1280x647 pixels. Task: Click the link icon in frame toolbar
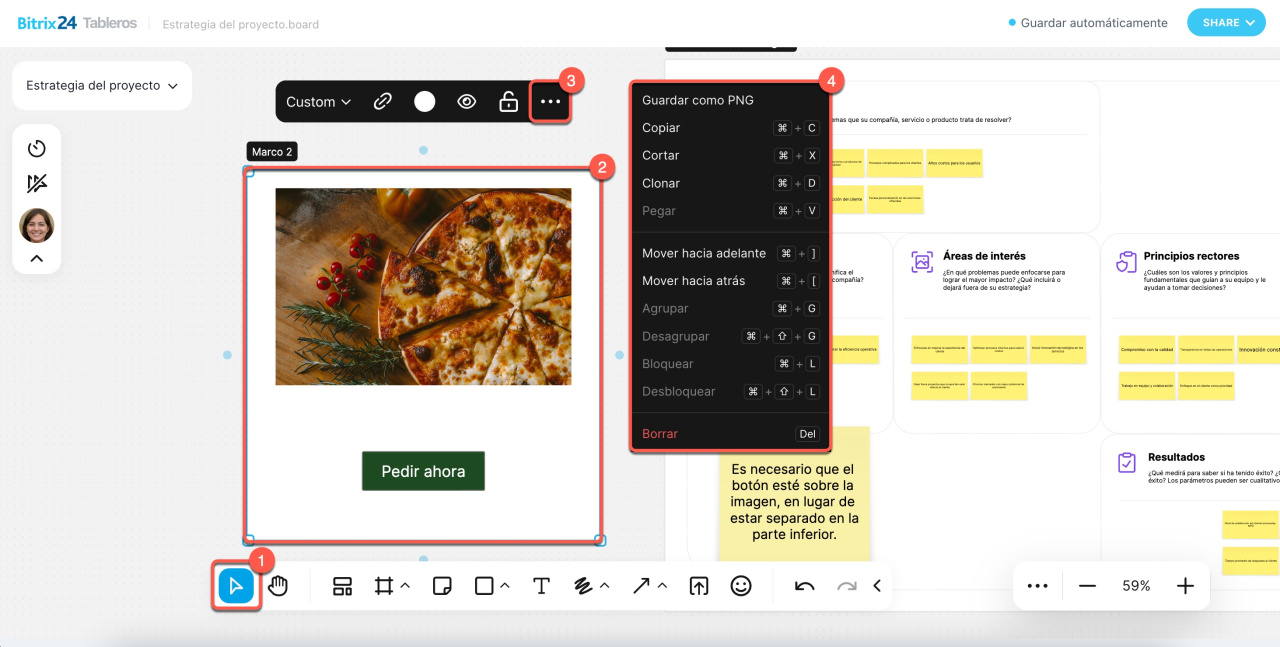[382, 101]
